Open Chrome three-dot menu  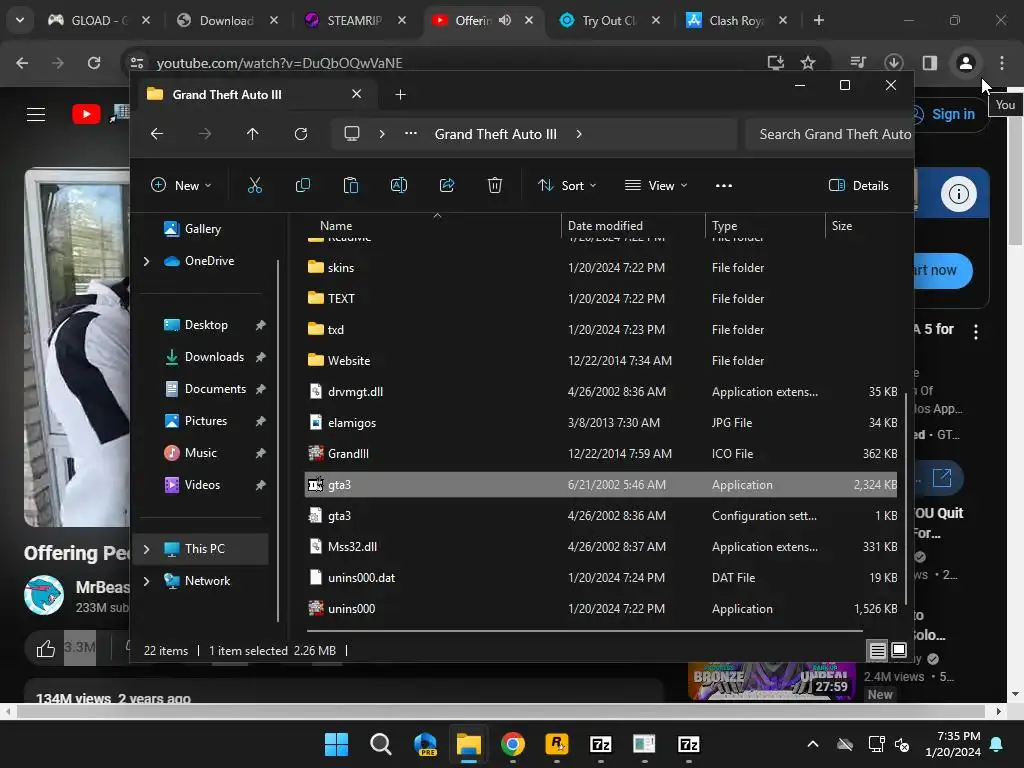pyautogui.click(x=1002, y=63)
